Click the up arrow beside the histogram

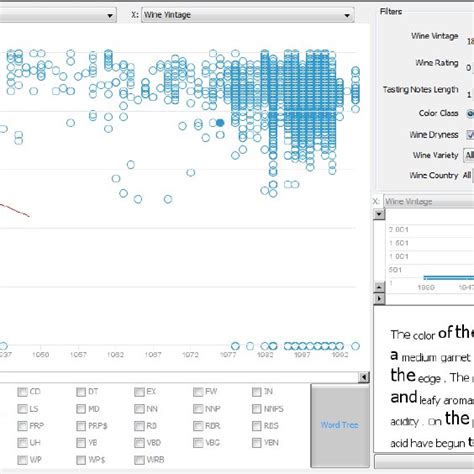(379, 286)
